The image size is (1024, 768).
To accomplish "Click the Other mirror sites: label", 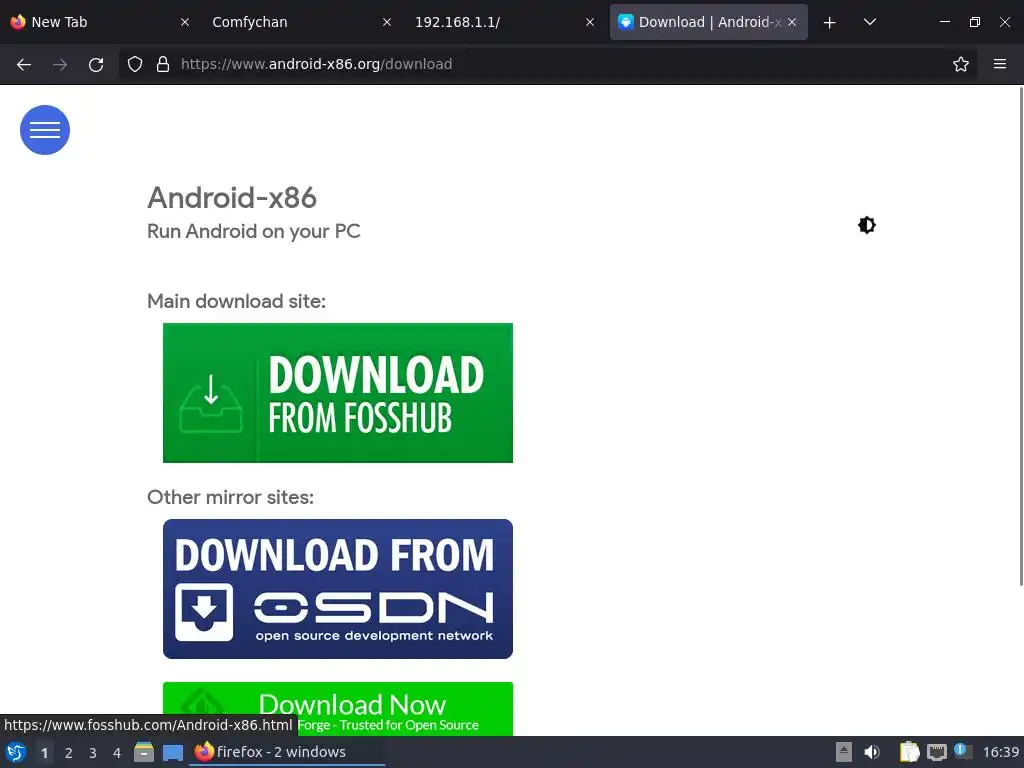I will coord(231,497).
